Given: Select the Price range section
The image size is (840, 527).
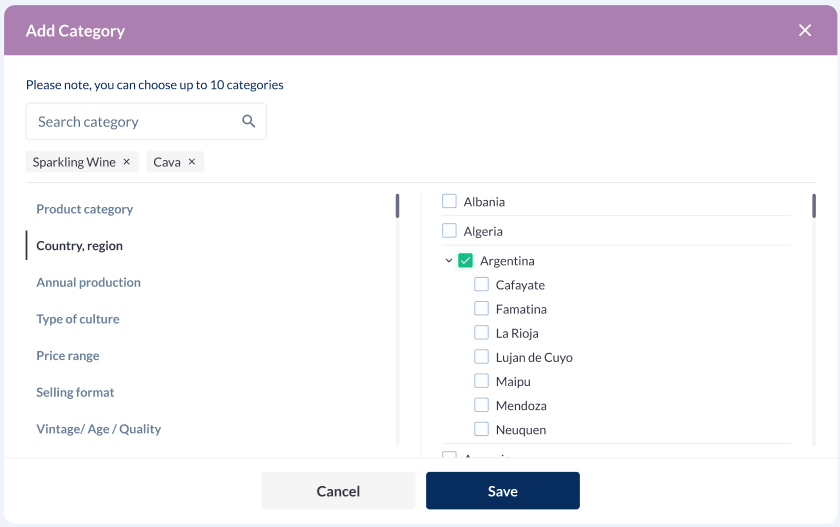Looking at the screenshot, I should point(68,356).
